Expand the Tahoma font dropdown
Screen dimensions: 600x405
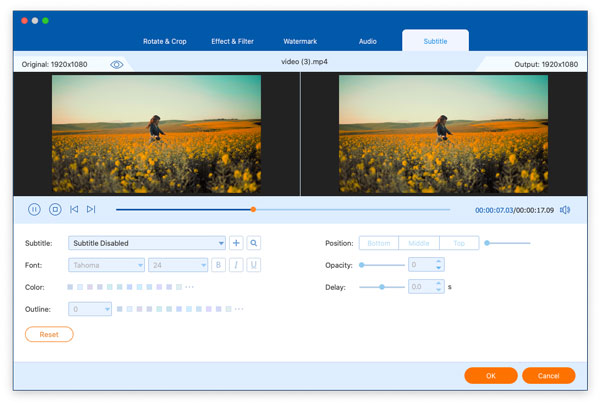click(107, 265)
